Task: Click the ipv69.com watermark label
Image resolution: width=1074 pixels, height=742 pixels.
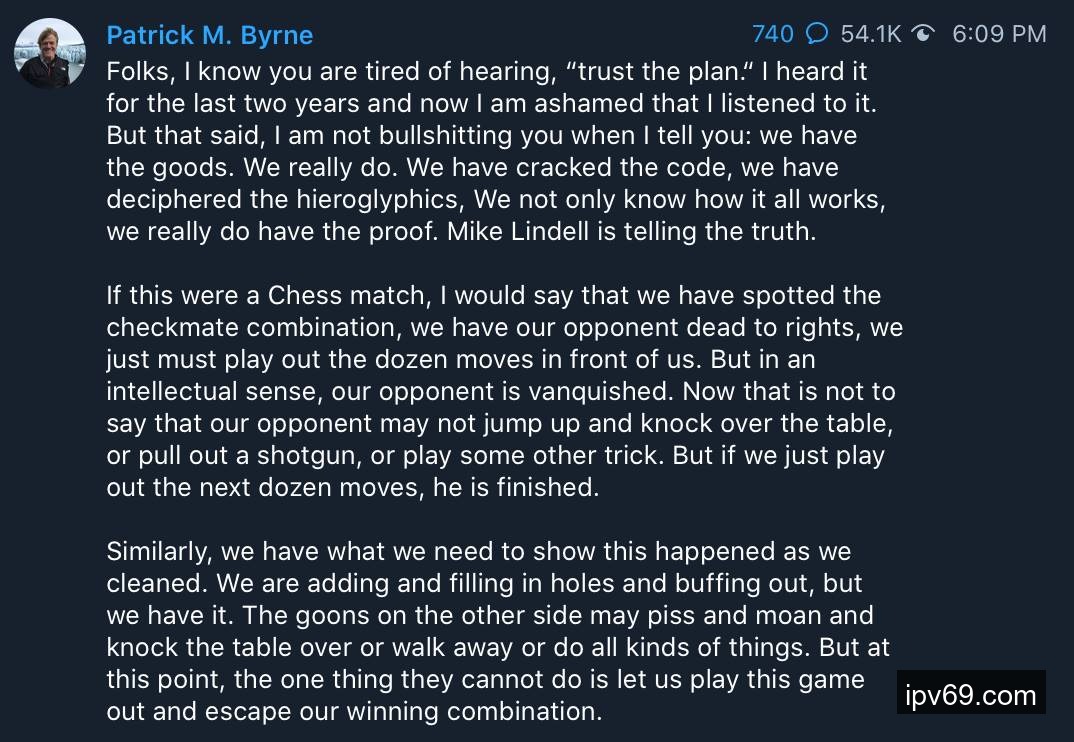Action: pos(971,695)
